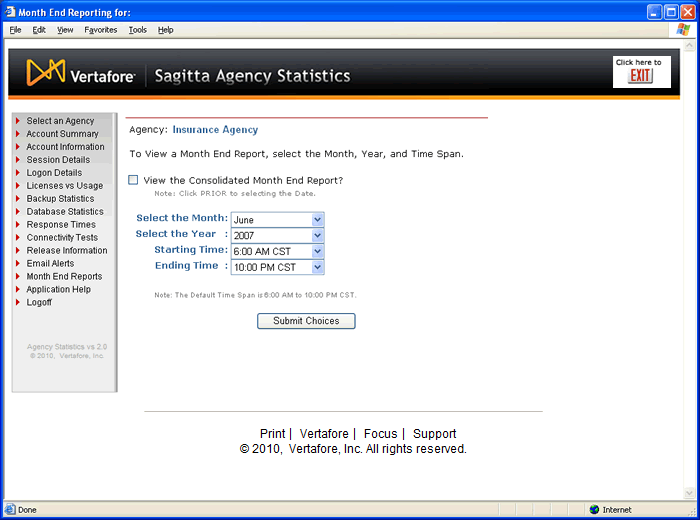Click the Vertafore footer link
Screen dimensions: 700x520
(x=324, y=433)
